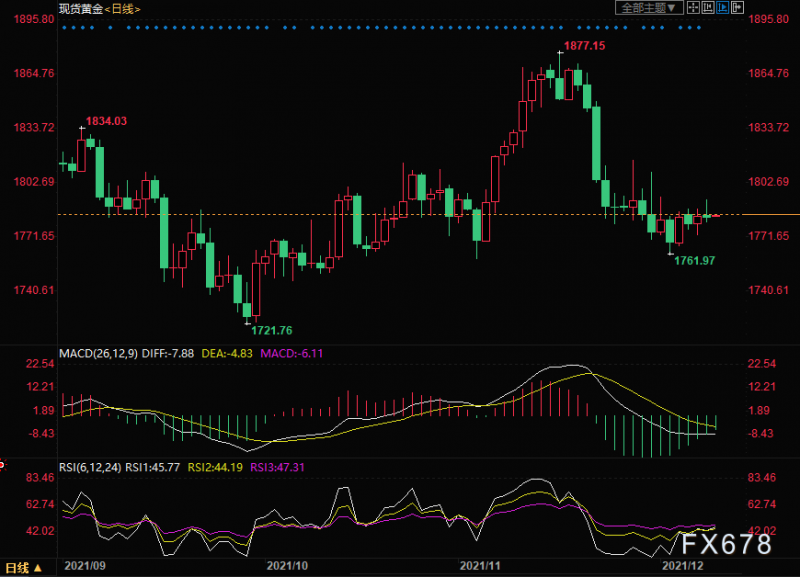Click the <日线> period label in chart title
This screenshot has width=800, height=577.
(123, 9)
